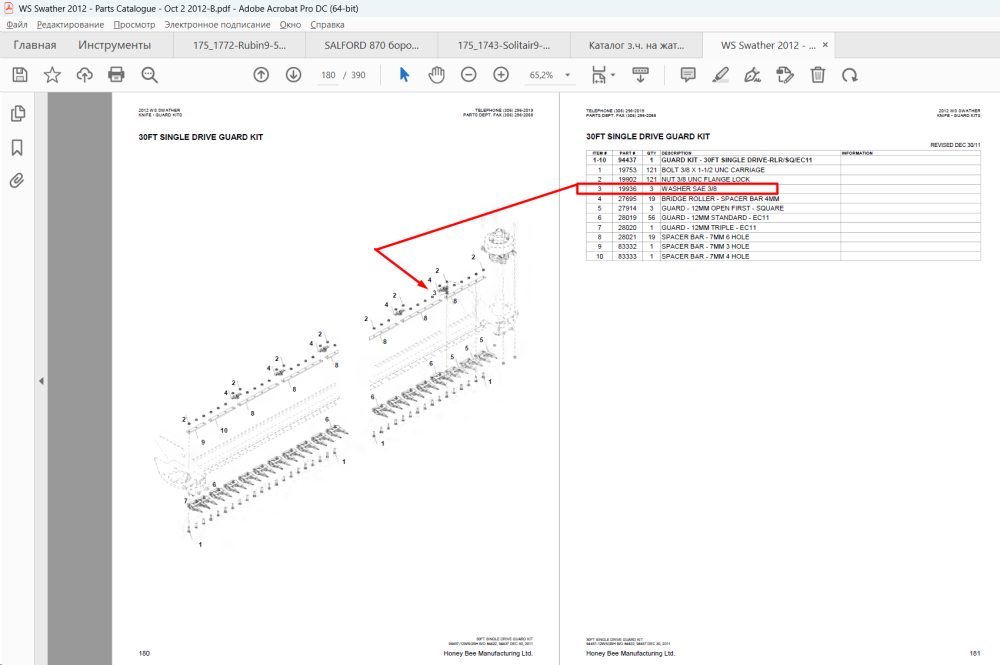Switch to the 175_1743-Solitair9 document tab
1000x665 pixels.
point(504,45)
